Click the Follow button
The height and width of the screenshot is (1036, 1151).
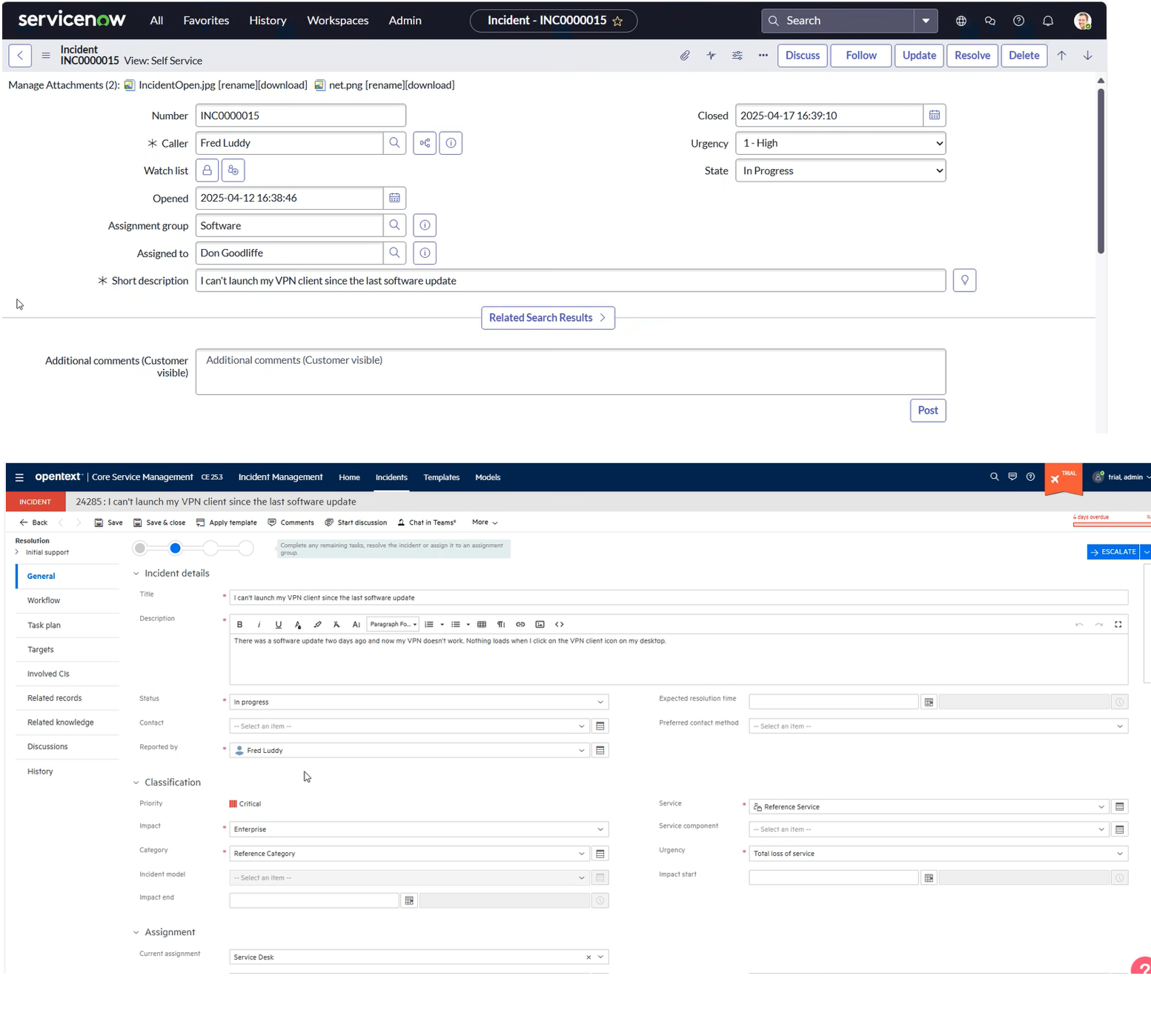[x=861, y=56]
